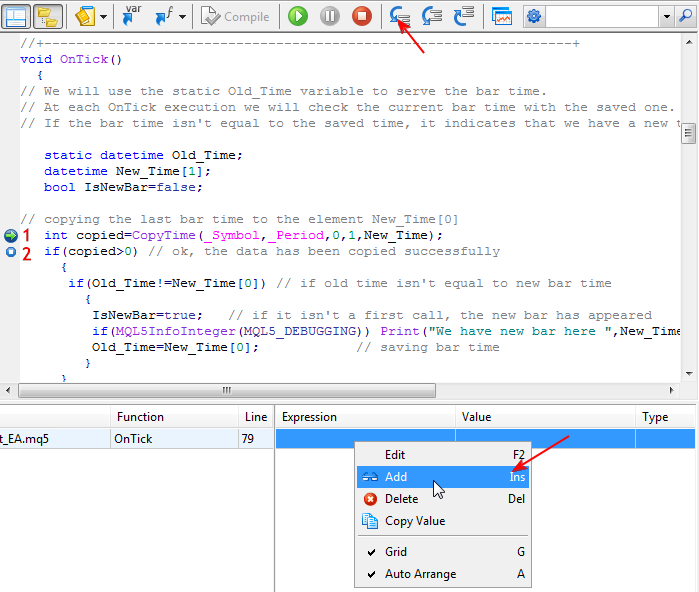The height and width of the screenshot is (592, 699).
Task: Click the Expression column header
Action: click(x=366, y=417)
